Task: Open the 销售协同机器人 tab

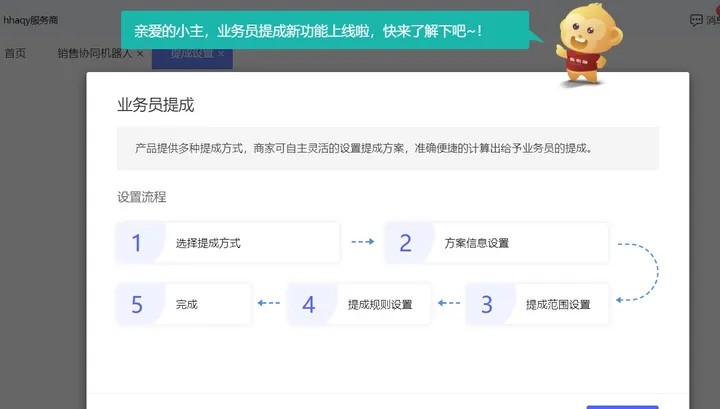Action: point(95,53)
